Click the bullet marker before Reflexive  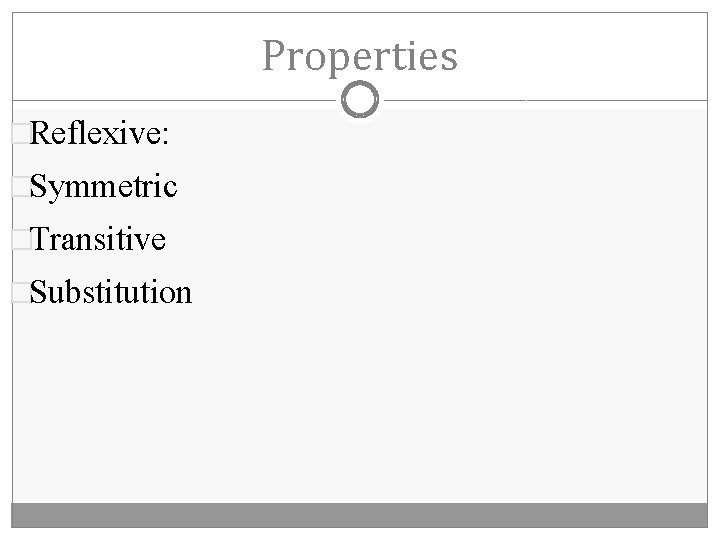point(22,134)
